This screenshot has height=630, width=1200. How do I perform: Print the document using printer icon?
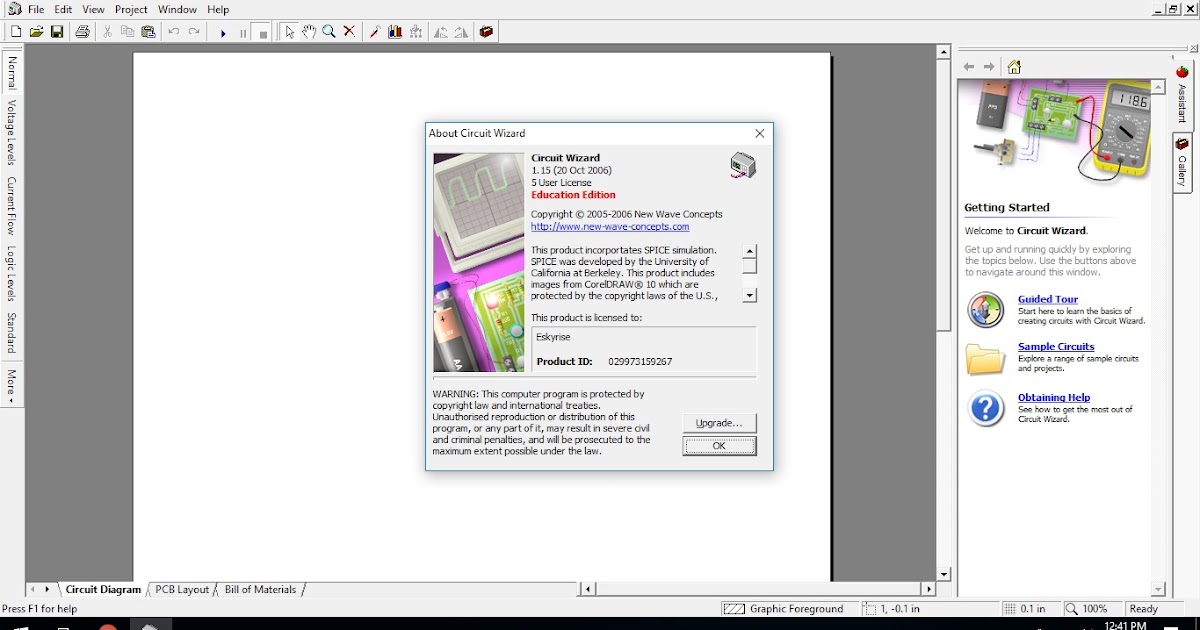coord(83,32)
